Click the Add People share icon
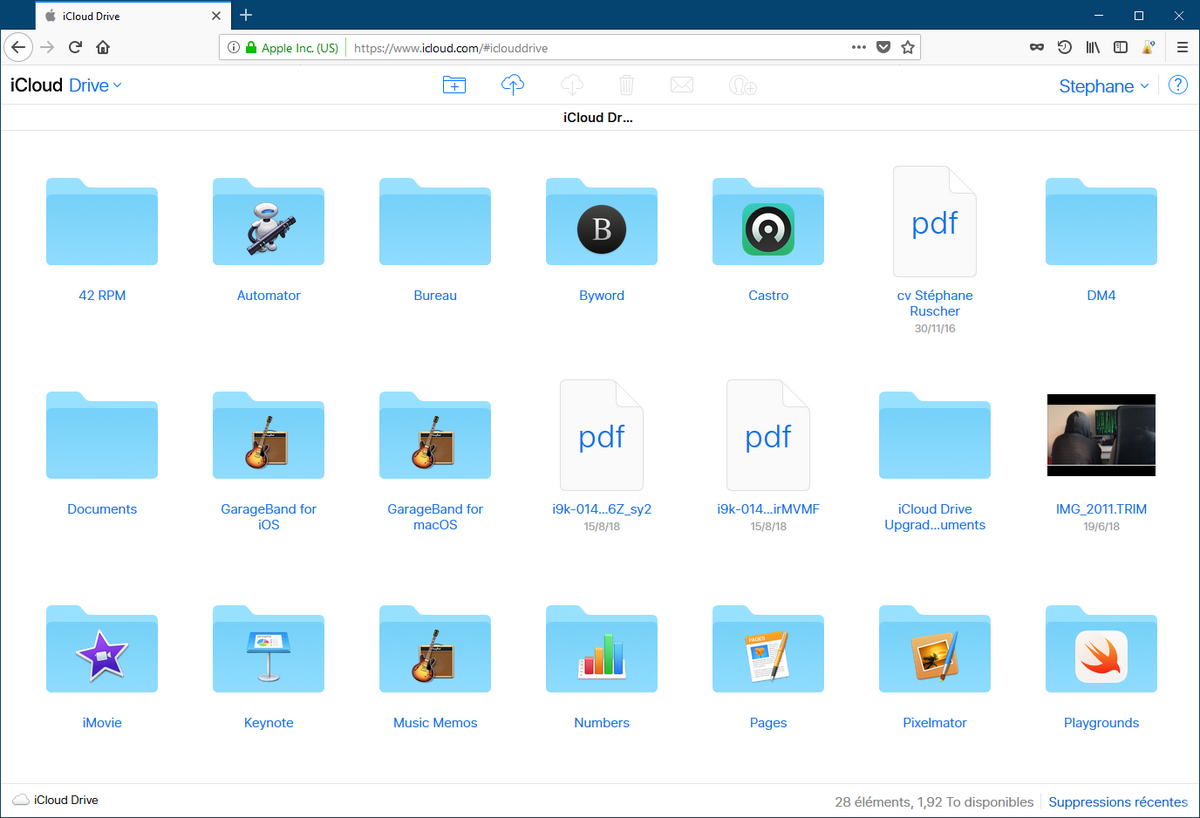Viewport: 1200px width, 818px height. [x=742, y=86]
